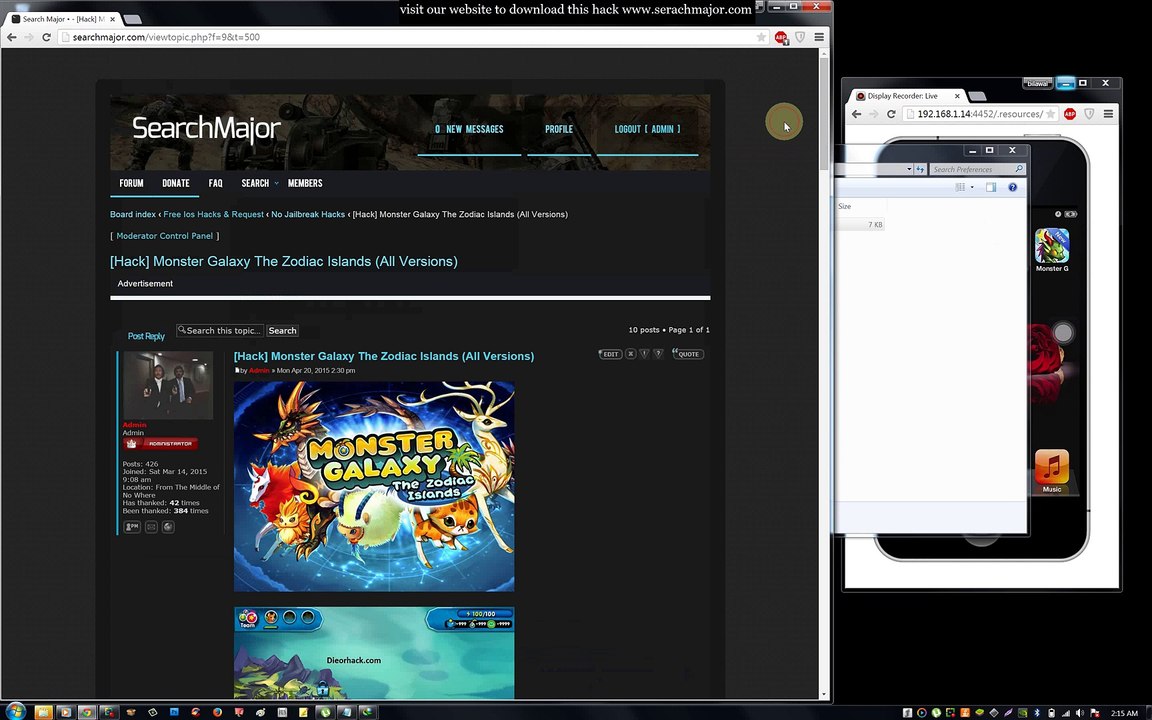Go back in the SearchMajor browser window
This screenshot has height=720, width=1152.
coord(12,37)
